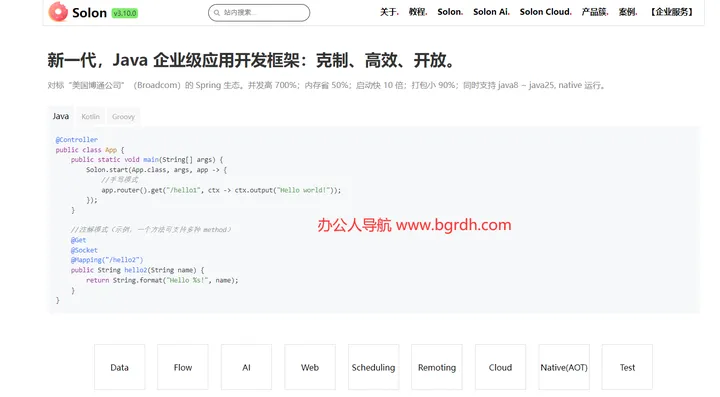The image size is (720, 397).
Task: Open the 教程 menu
Action: point(417,12)
